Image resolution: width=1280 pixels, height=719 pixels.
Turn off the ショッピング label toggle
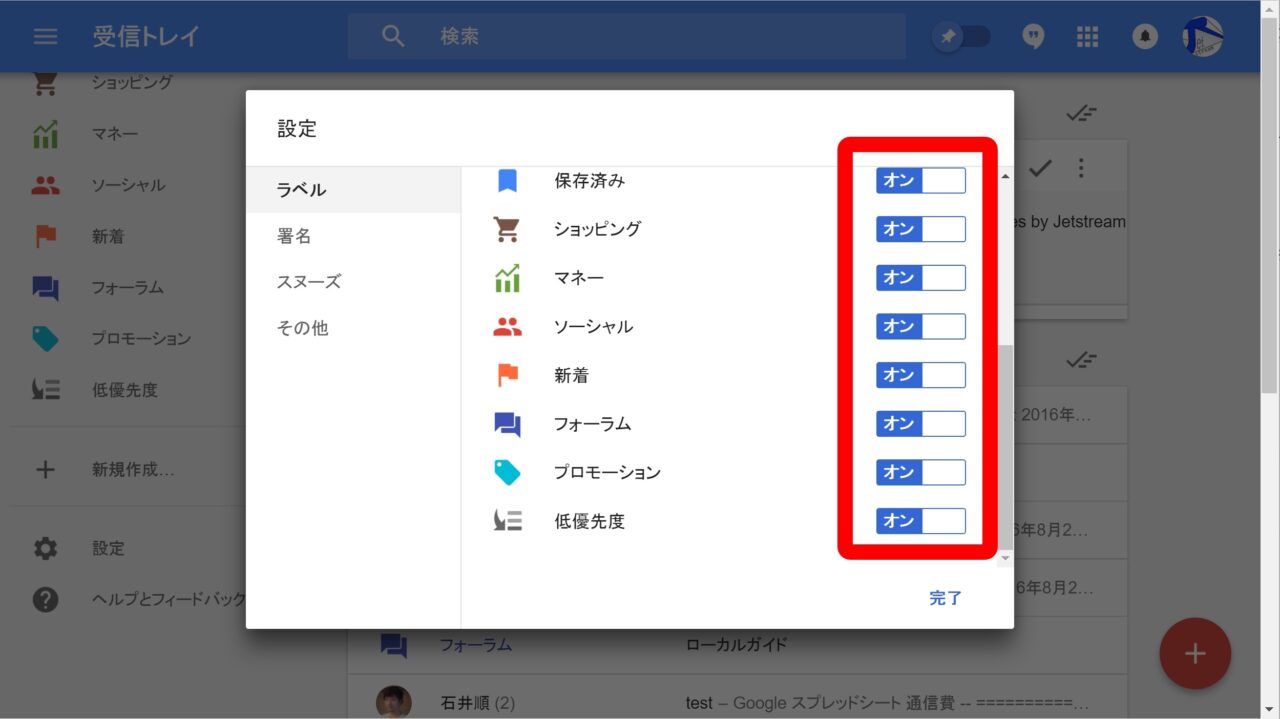(x=920, y=229)
